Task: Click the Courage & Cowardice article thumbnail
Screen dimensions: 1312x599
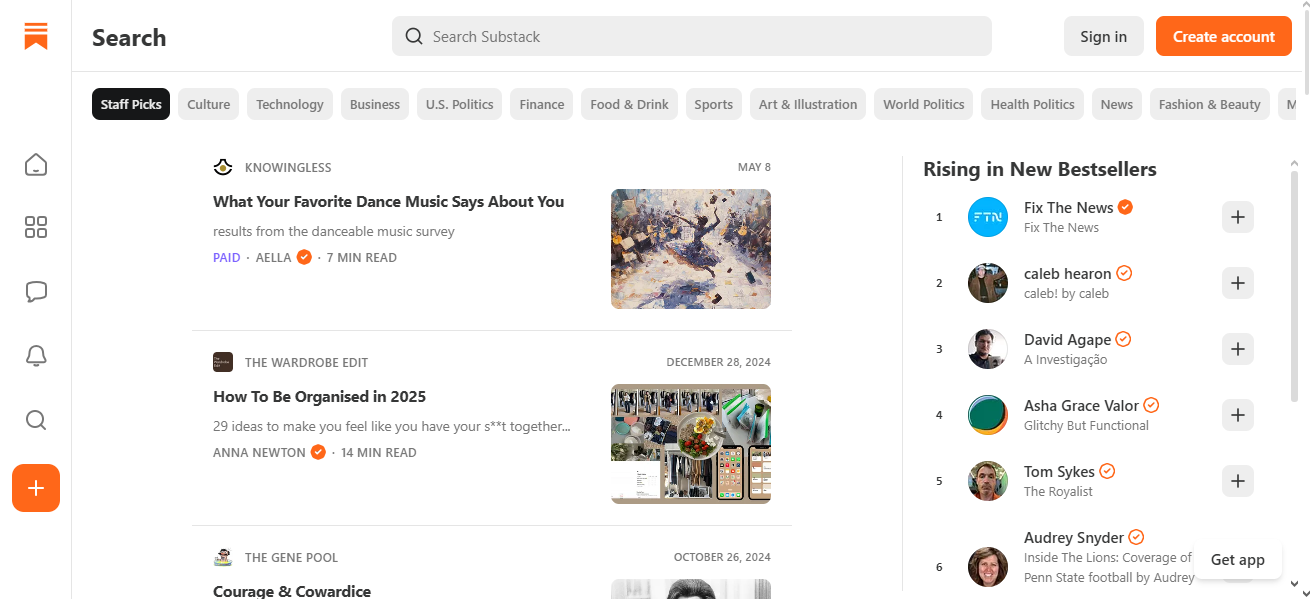Action: 691,589
